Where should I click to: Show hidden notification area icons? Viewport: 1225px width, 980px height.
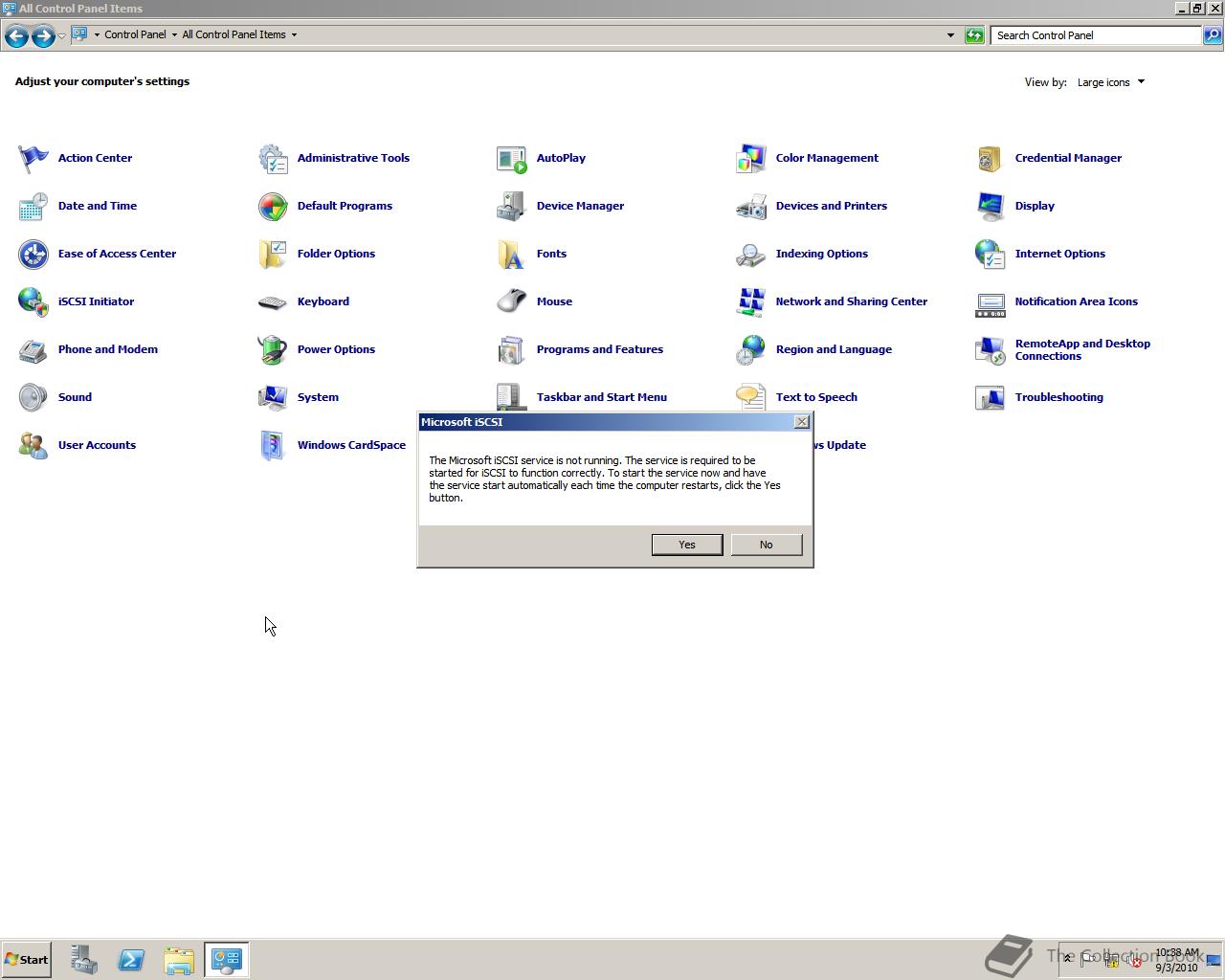pos(1068,959)
